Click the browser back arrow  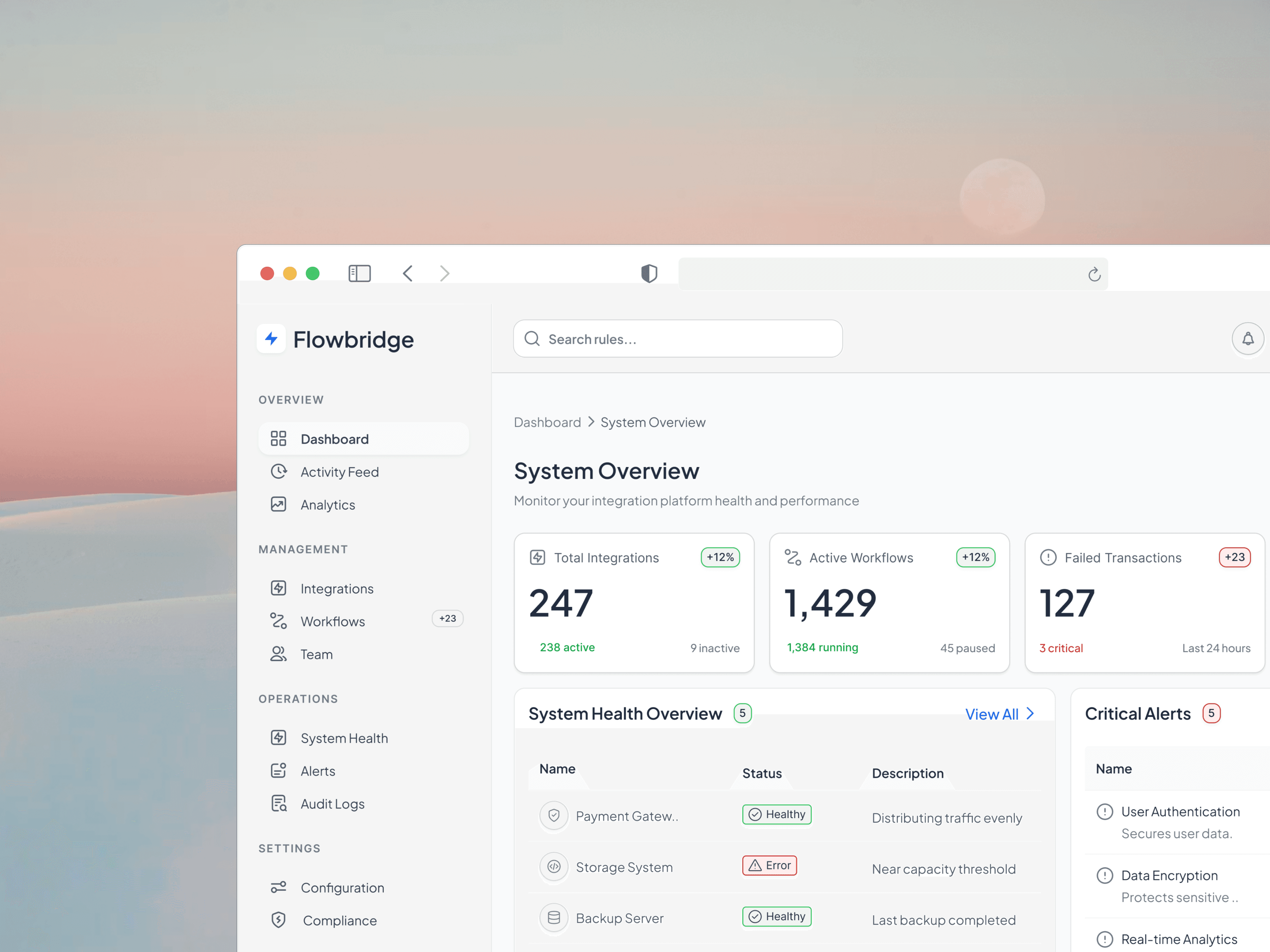408,273
